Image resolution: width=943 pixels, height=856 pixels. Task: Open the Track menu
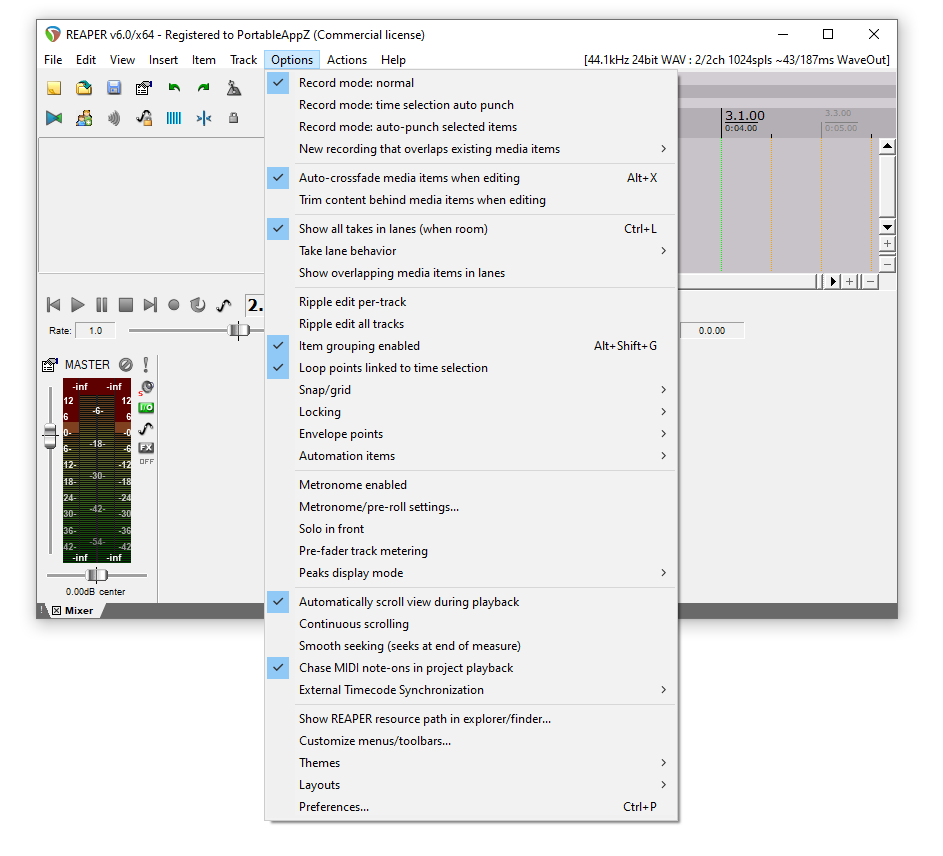pyautogui.click(x=244, y=60)
